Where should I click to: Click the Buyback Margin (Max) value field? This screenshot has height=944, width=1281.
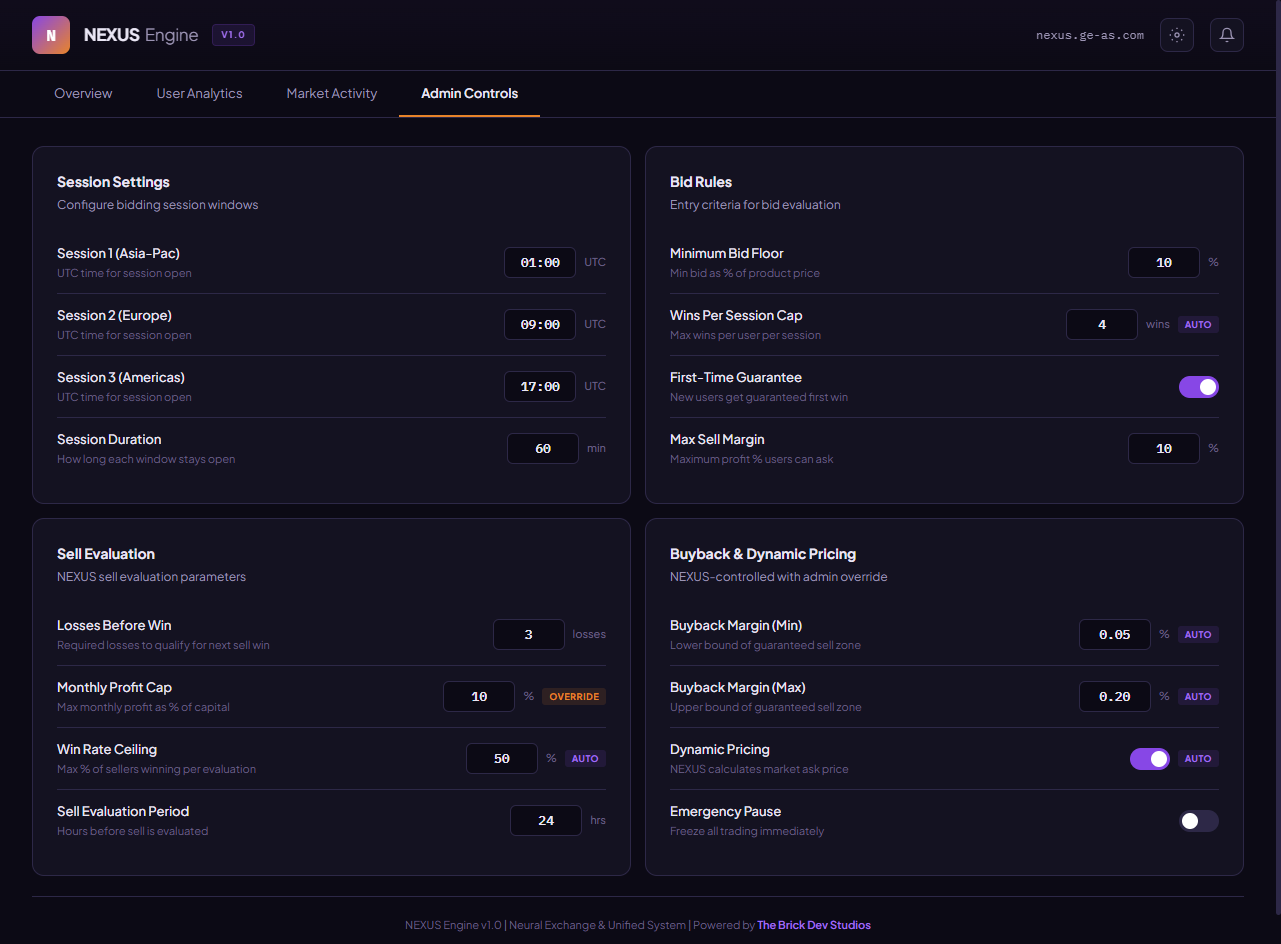(1115, 697)
